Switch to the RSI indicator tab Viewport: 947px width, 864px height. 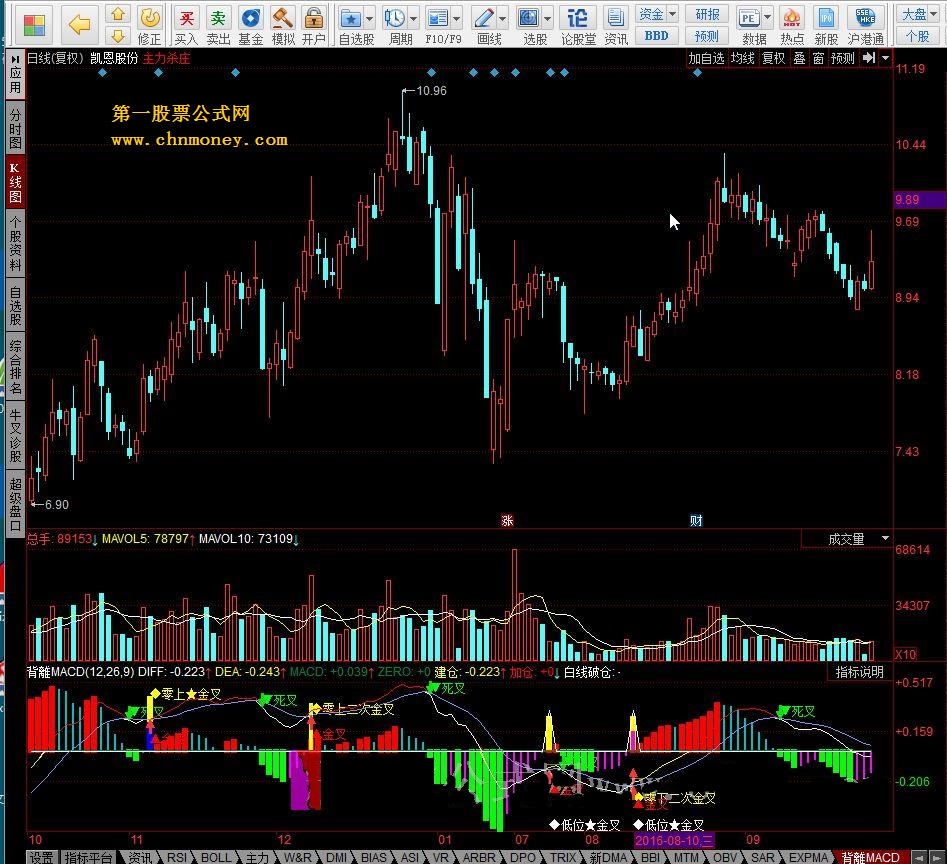pyautogui.click(x=176, y=857)
